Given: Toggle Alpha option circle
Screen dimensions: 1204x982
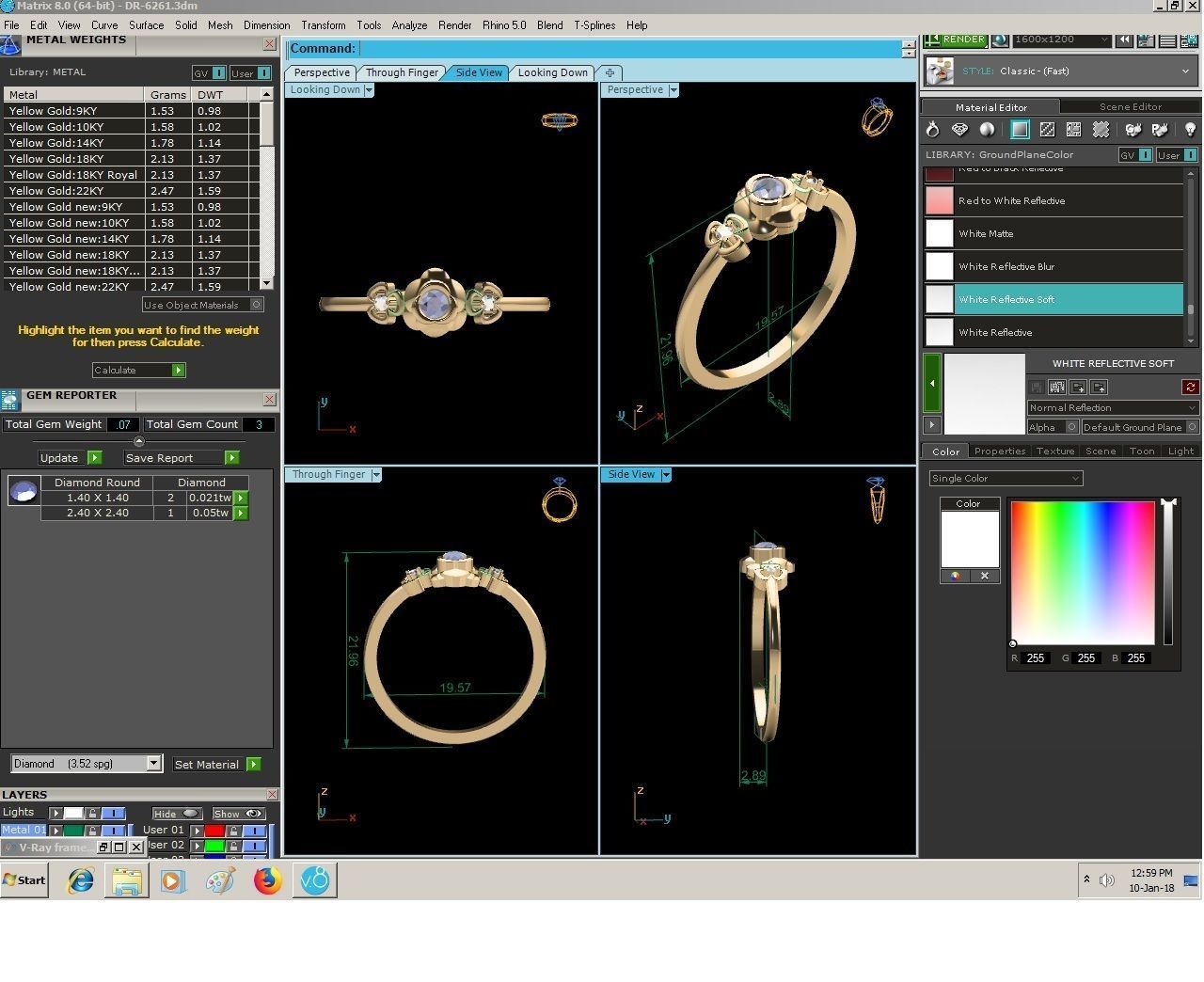Looking at the screenshot, I should click(x=1071, y=427).
